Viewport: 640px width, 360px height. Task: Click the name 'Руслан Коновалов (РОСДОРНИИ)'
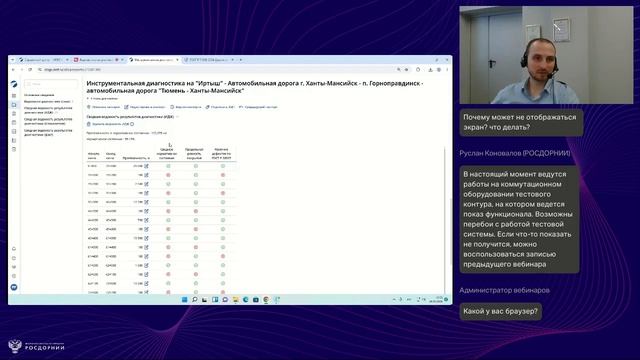pyautogui.click(x=515, y=153)
